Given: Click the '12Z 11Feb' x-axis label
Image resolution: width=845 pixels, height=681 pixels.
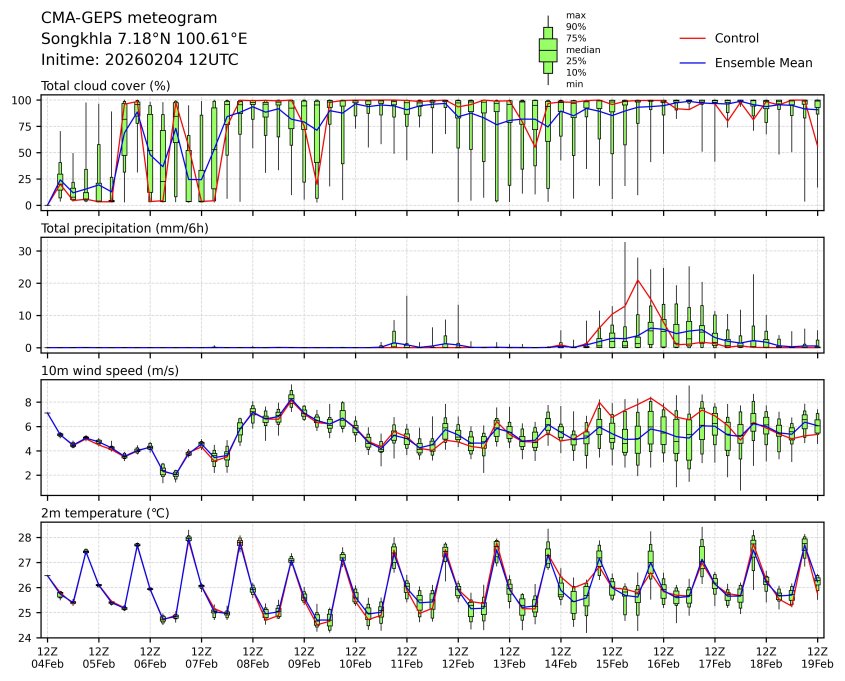Looking at the screenshot, I should click(407, 657).
